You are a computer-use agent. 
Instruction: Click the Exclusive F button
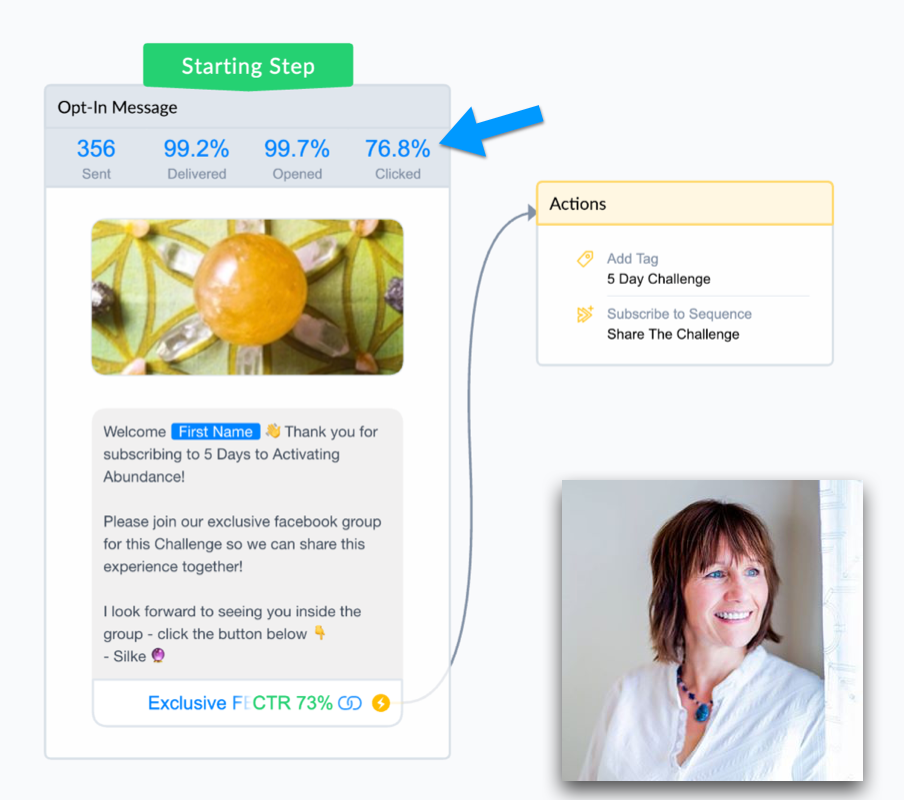[x=247, y=703]
